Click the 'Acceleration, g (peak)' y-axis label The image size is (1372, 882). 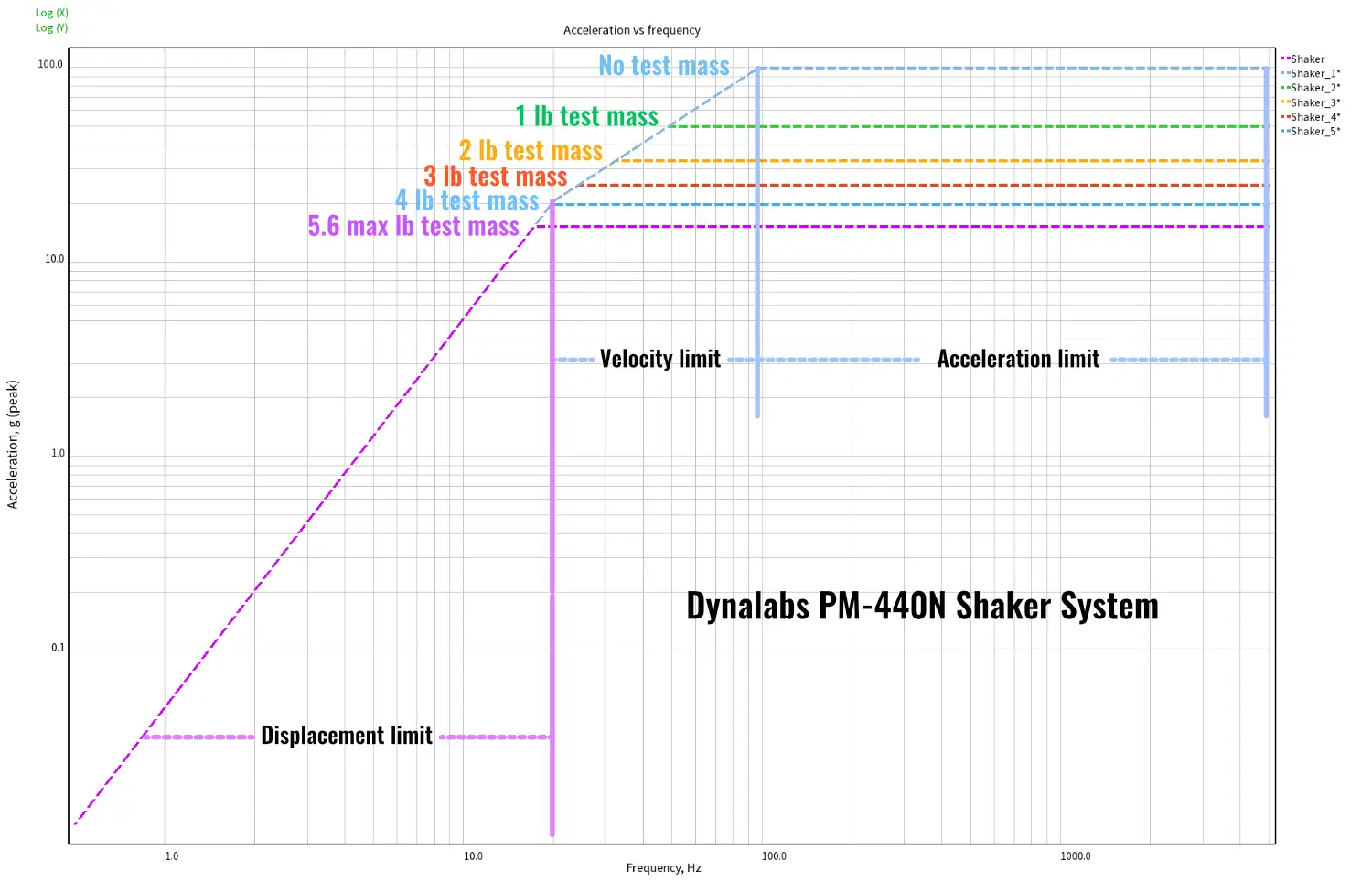(x=13, y=445)
